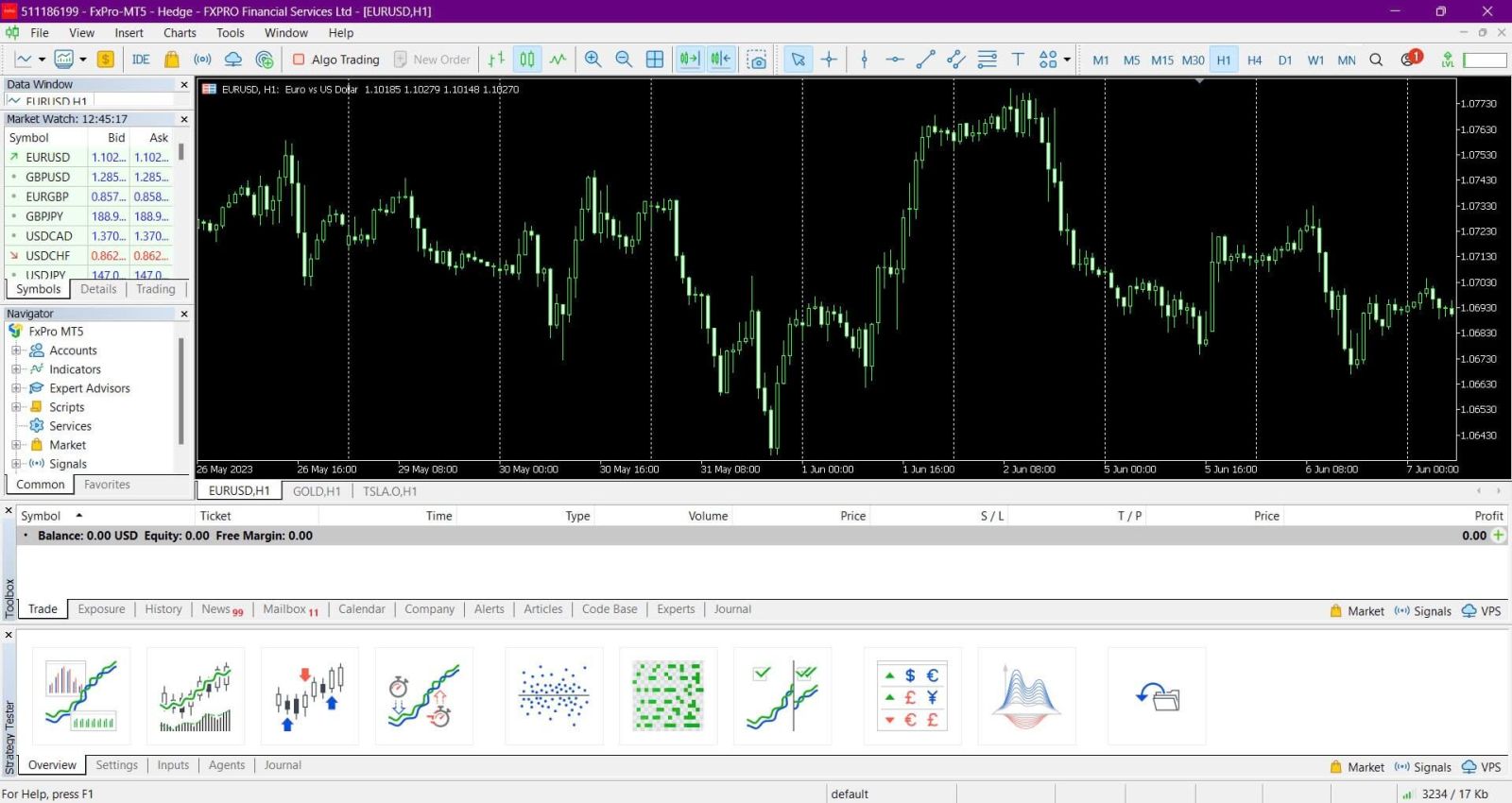Screen dimensions: 1512x803
Task: Open the Calendar tab in Toolbox
Action: pyautogui.click(x=361, y=609)
